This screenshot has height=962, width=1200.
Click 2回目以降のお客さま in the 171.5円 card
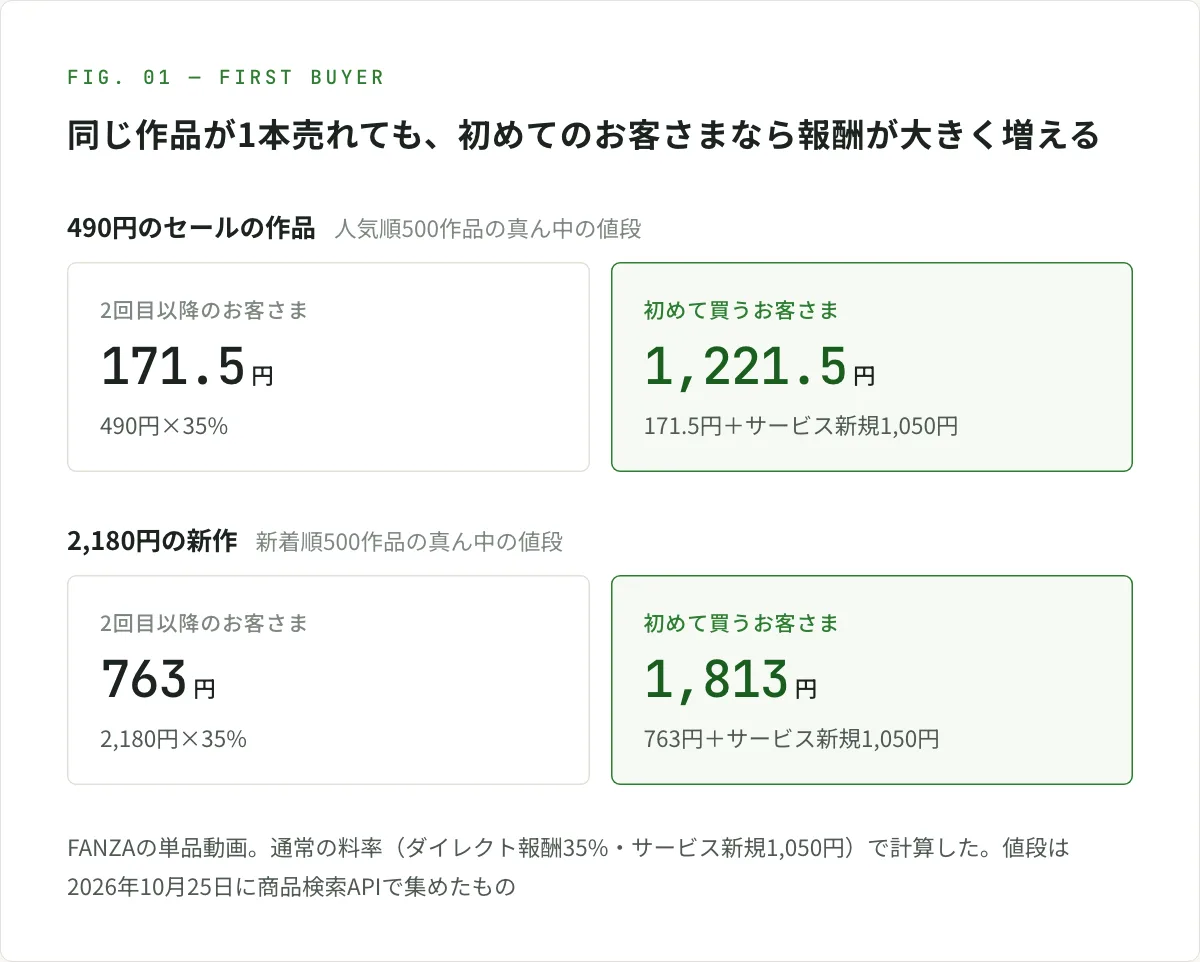(x=204, y=310)
